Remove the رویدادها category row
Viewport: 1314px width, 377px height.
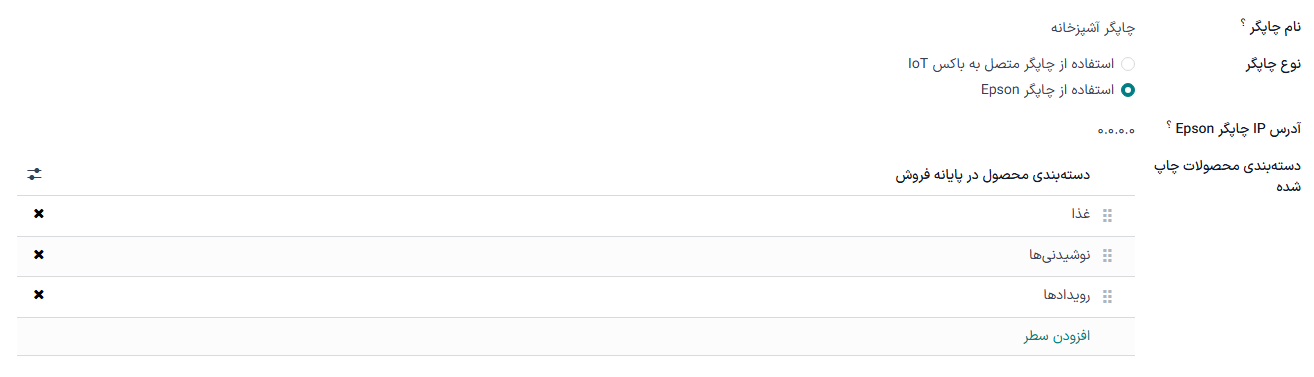pos(39,294)
